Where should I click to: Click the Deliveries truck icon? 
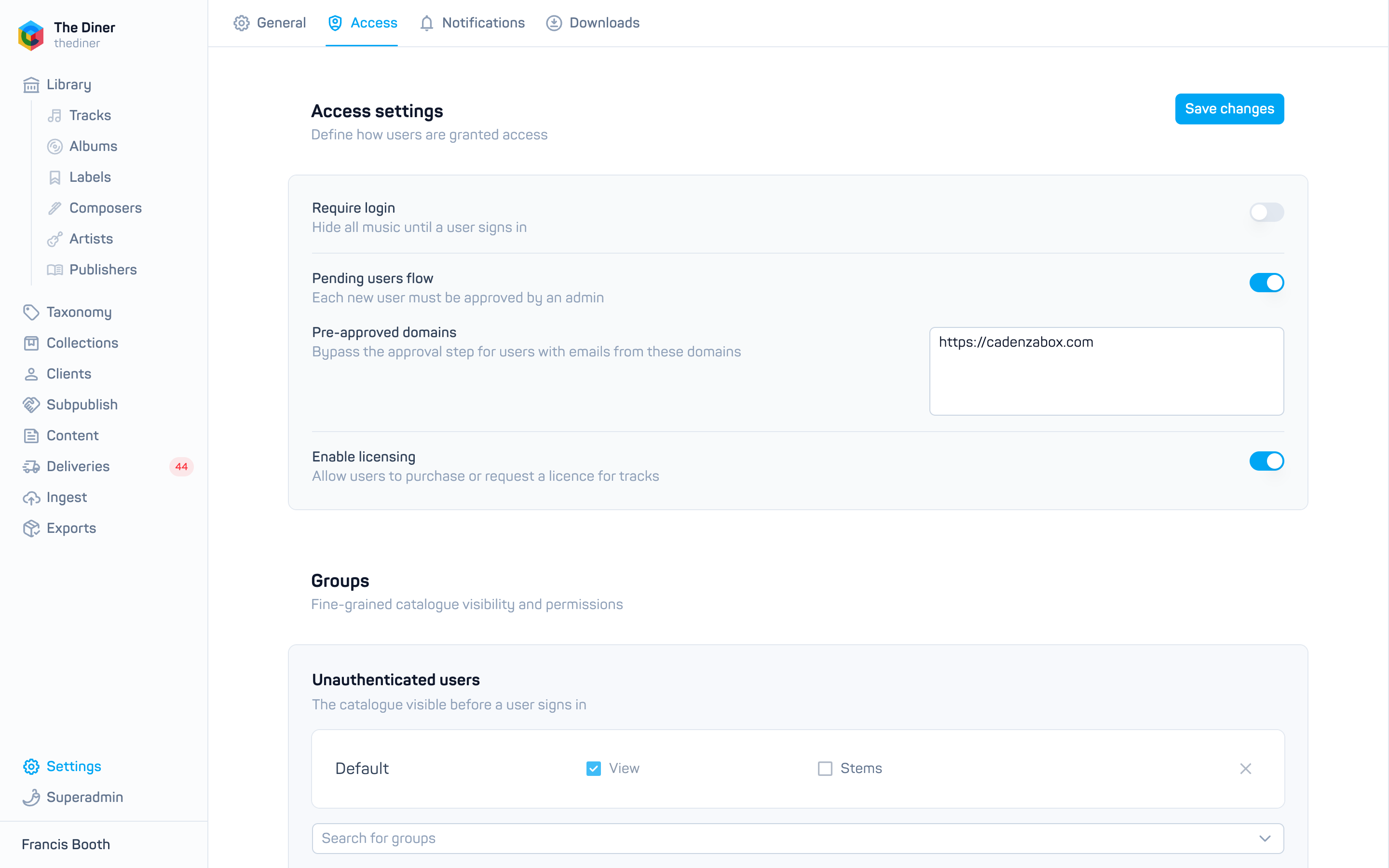point(31,467)
